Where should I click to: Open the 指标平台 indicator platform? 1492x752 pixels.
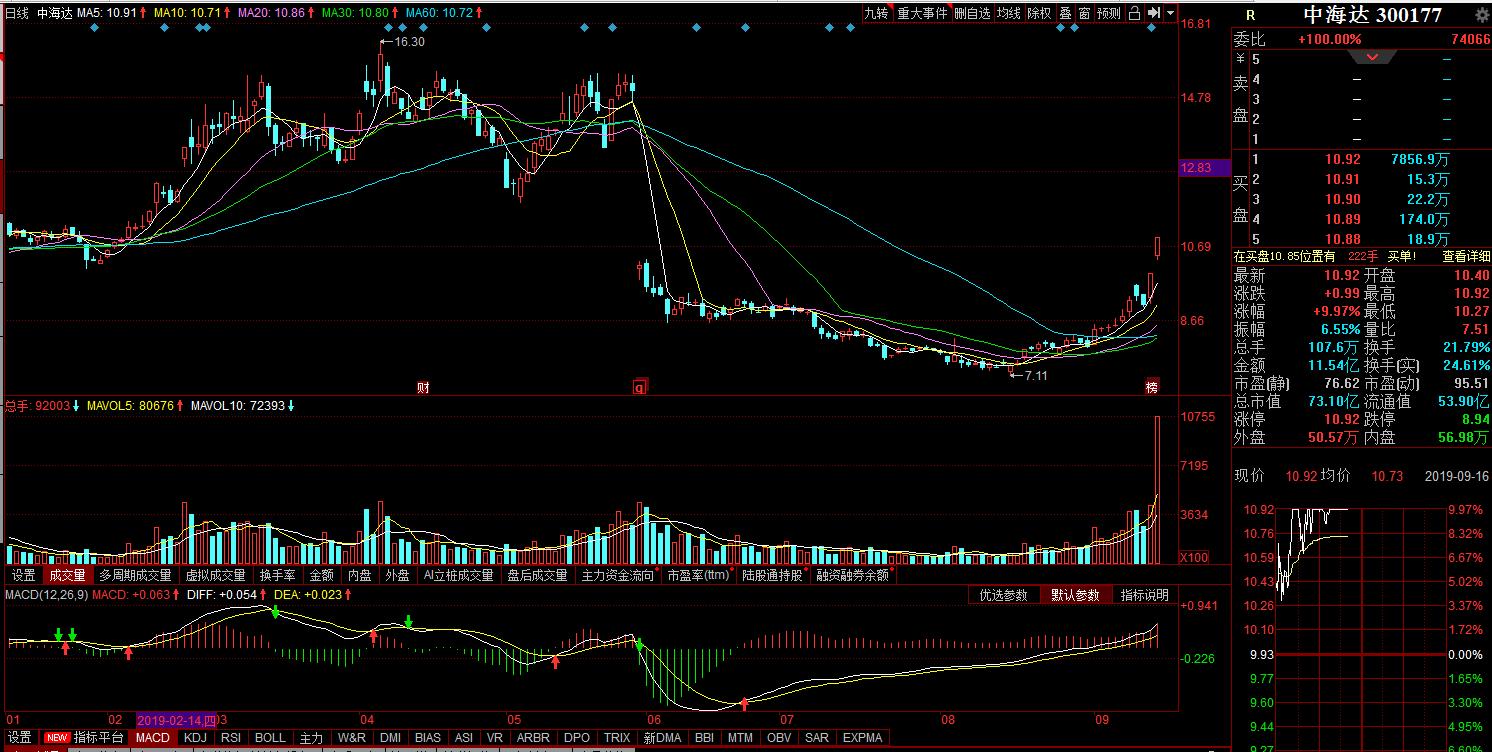[x=99, y=738]
